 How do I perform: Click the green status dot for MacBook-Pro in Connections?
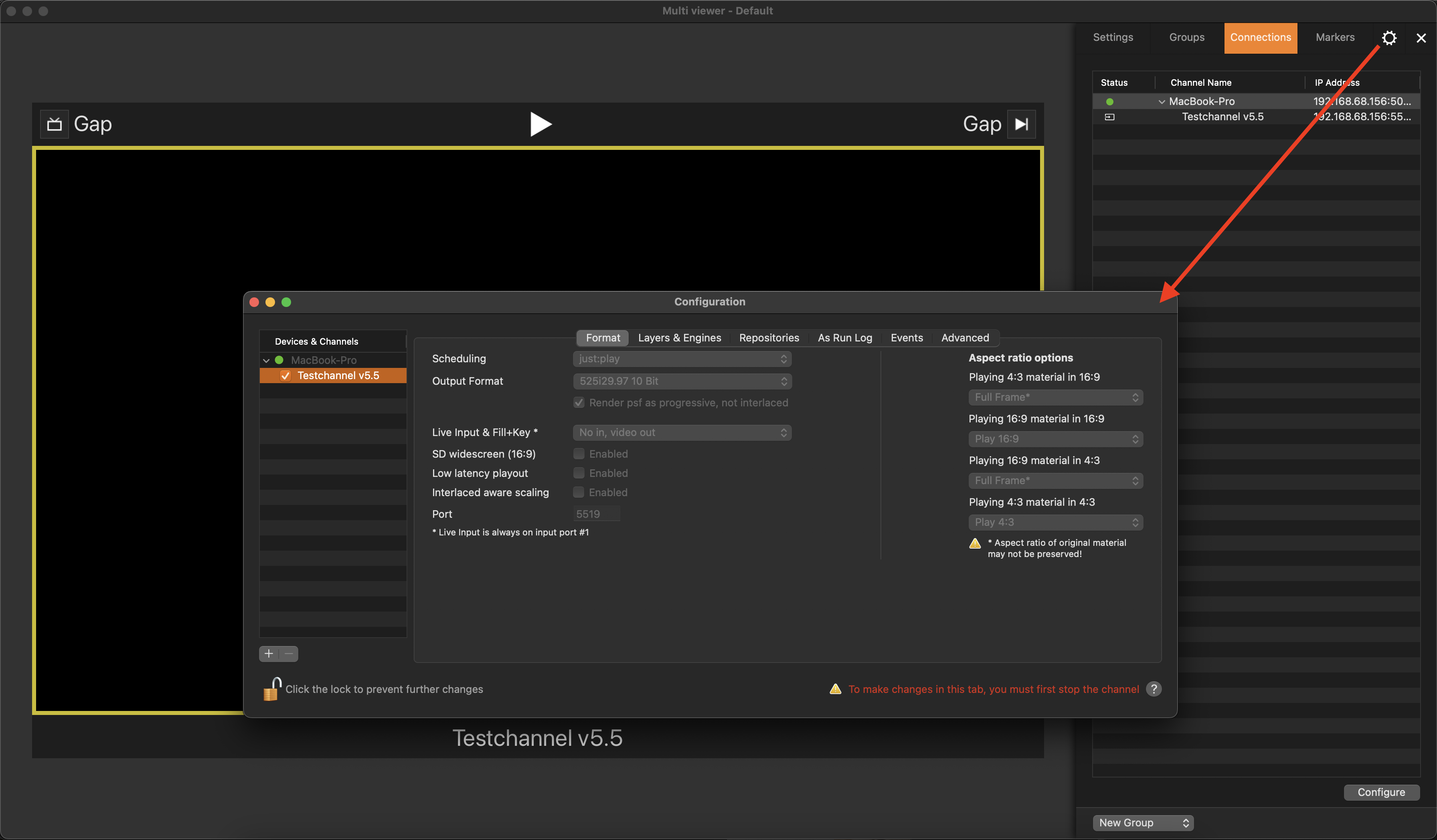pyautogui.click(x=1109, y=101)
